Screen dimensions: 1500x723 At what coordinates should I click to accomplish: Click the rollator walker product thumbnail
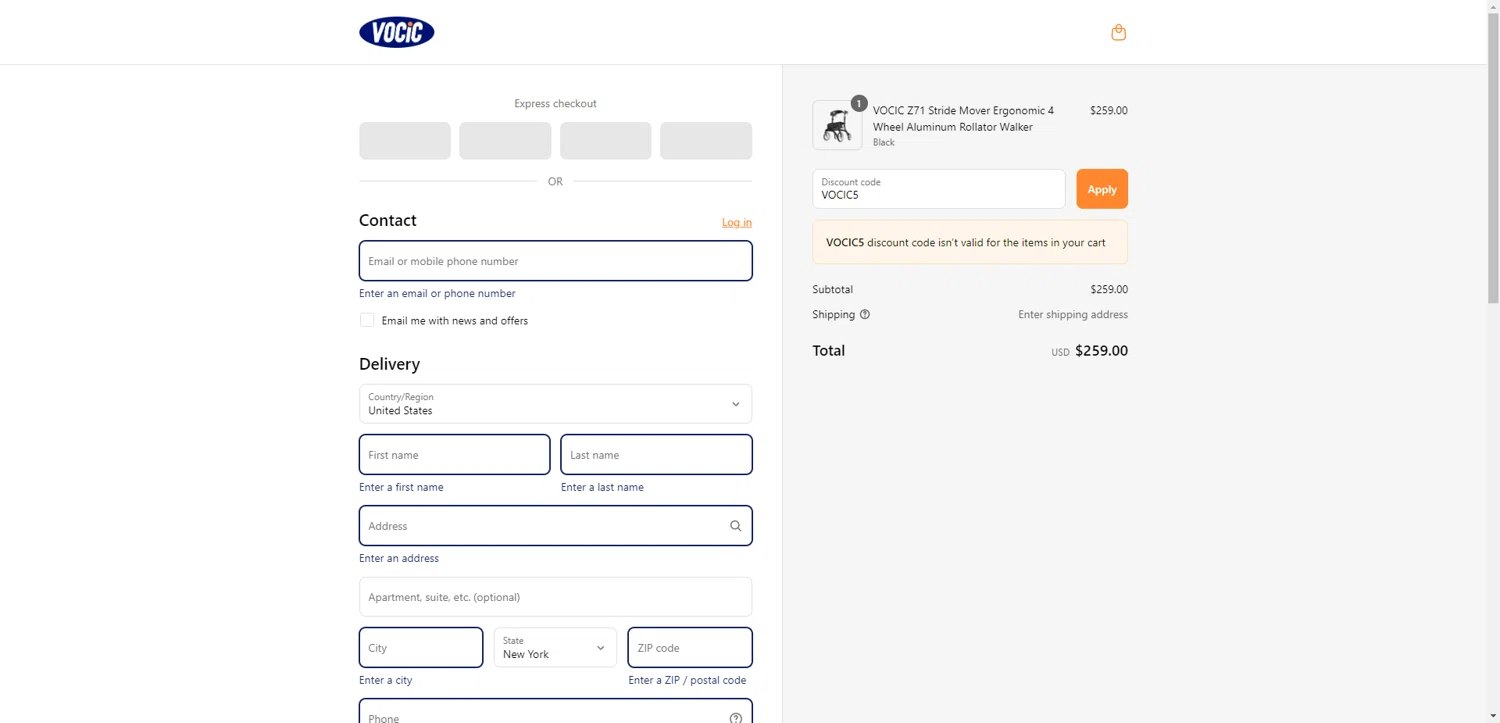click(x=837, y=125)
